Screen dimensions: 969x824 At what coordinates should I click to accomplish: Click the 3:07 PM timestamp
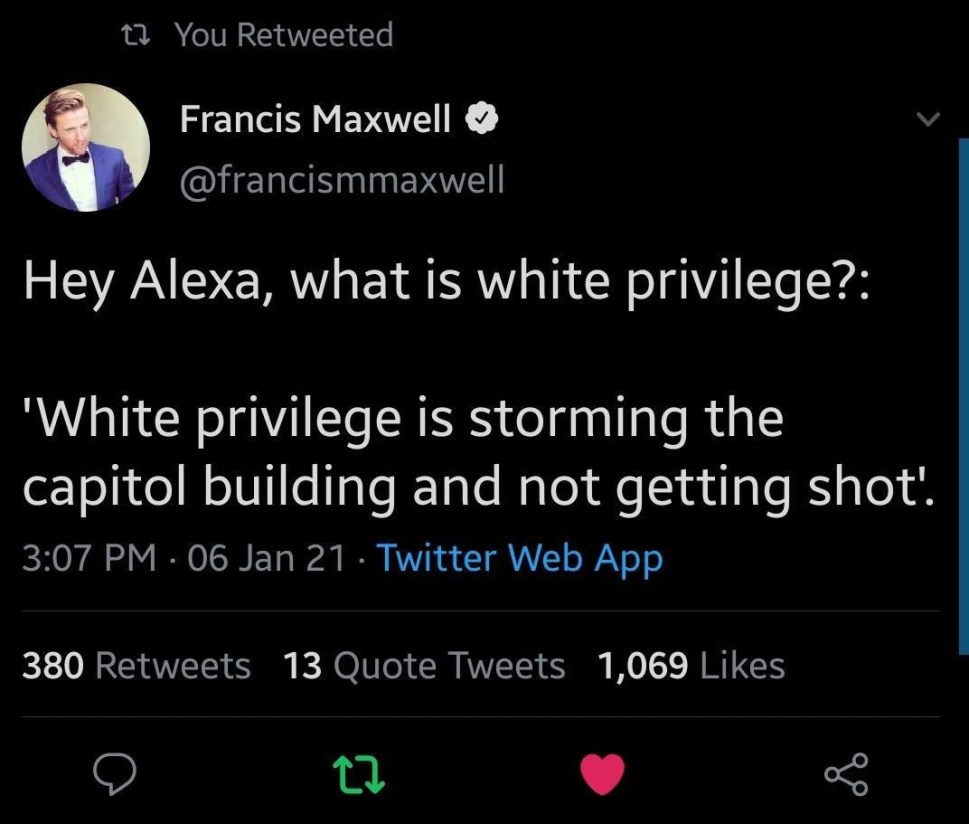coord(89,558)
